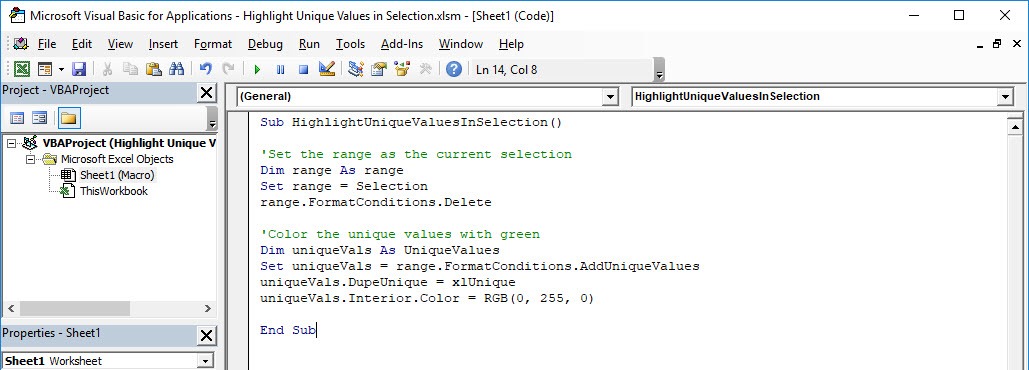Toggle Design Mode

tap(327, 70)
